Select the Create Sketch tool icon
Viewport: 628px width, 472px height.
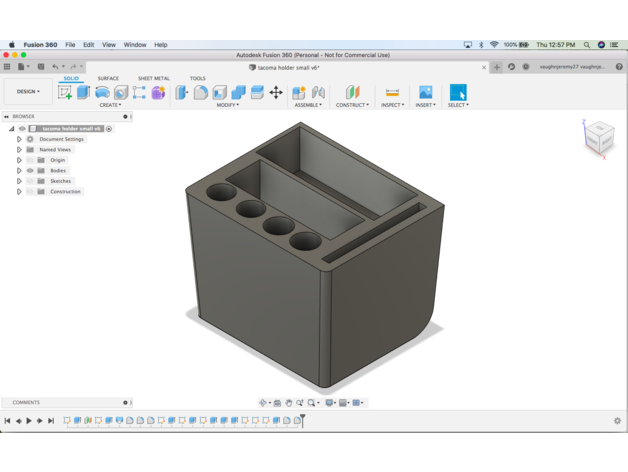(x=64, y=93)
